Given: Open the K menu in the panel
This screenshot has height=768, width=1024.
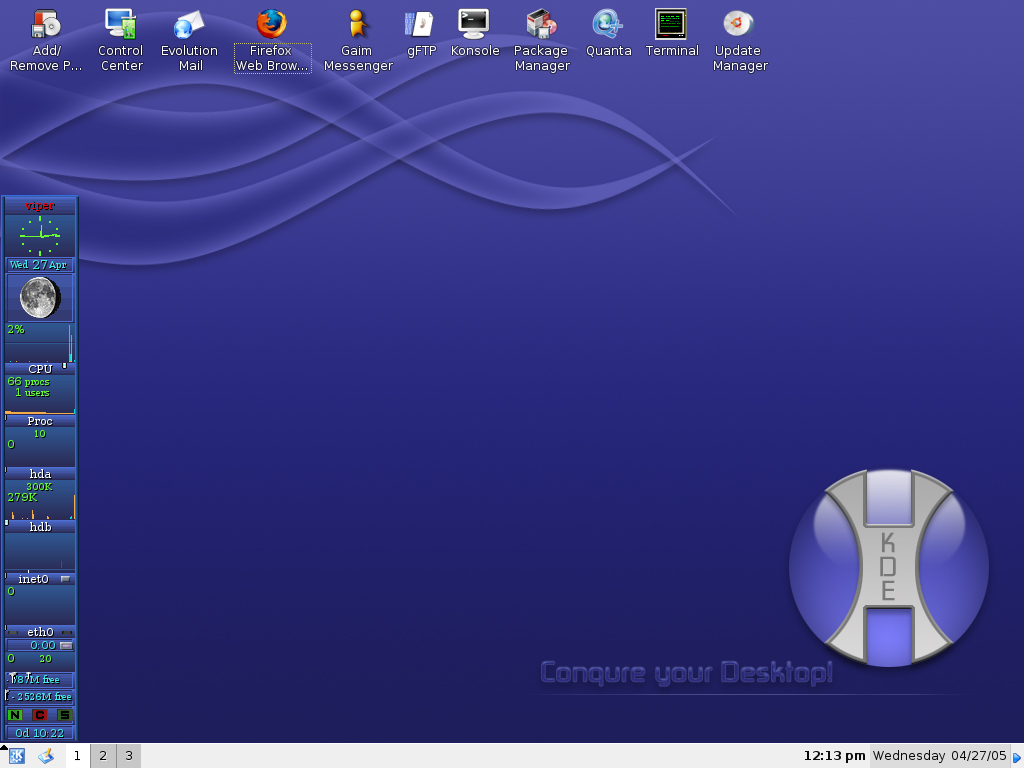Looking at the screenshot, I should pyautogui.click(x=17, y=756).
